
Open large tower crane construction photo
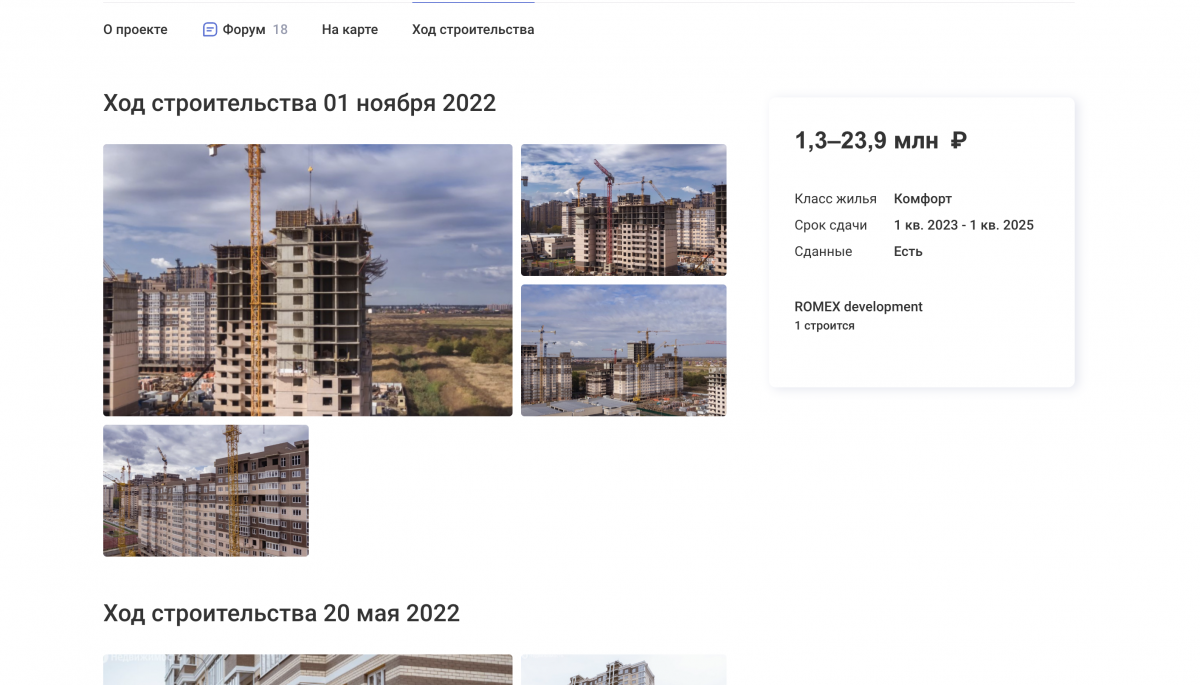pyautogui.click(x=308, y=280)
